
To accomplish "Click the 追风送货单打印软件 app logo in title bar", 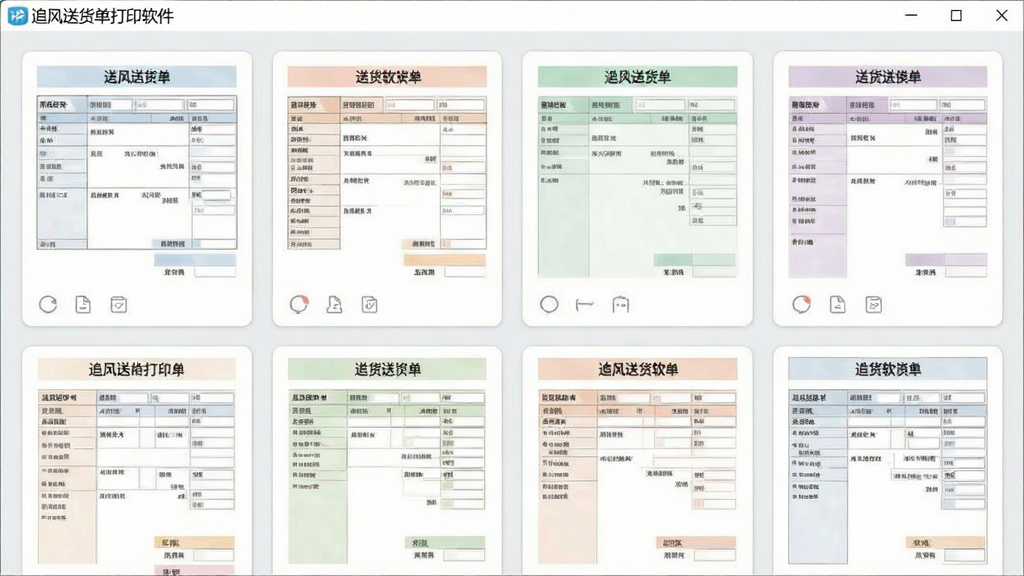I will [x=17, y=16].
